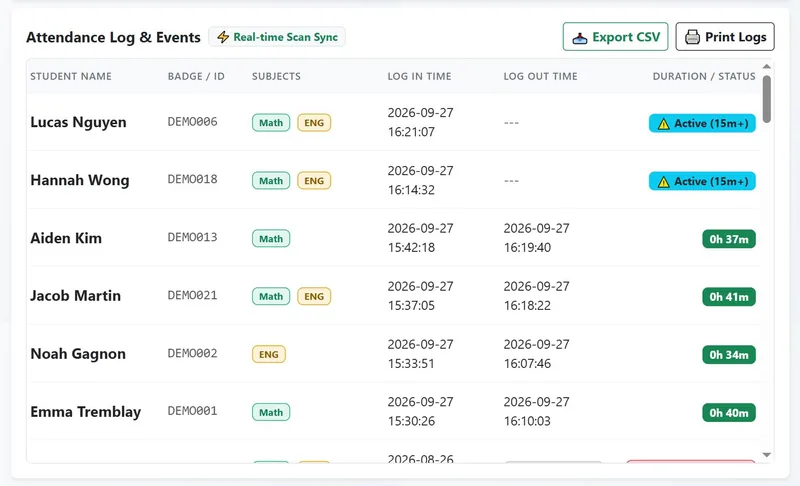
Task: Click Aiden Kim's 0h 37m duration badge
Action: pyautogui.click(x=729, y=239)
